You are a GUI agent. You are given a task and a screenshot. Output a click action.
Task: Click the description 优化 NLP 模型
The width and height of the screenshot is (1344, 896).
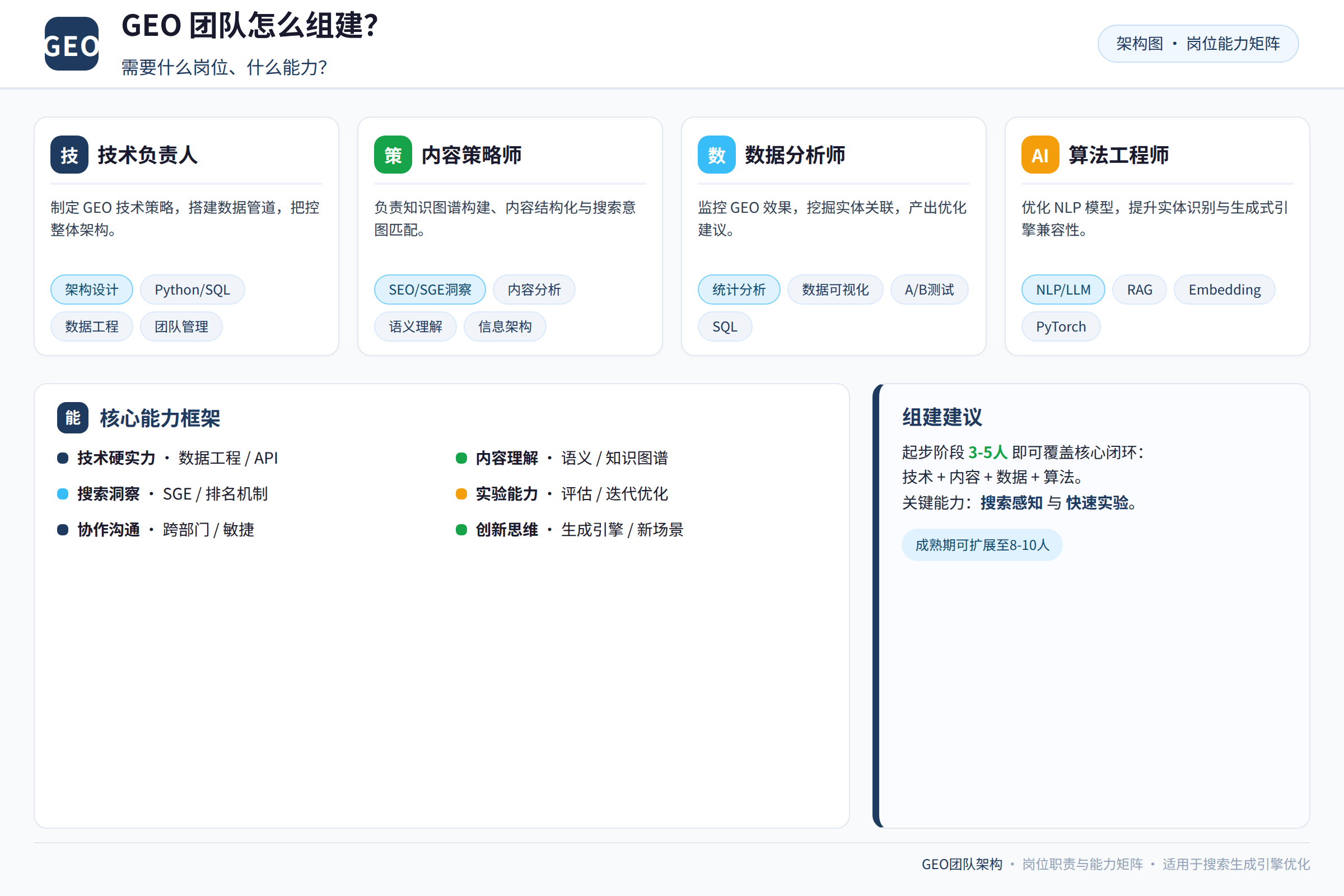click(1155, 218)
